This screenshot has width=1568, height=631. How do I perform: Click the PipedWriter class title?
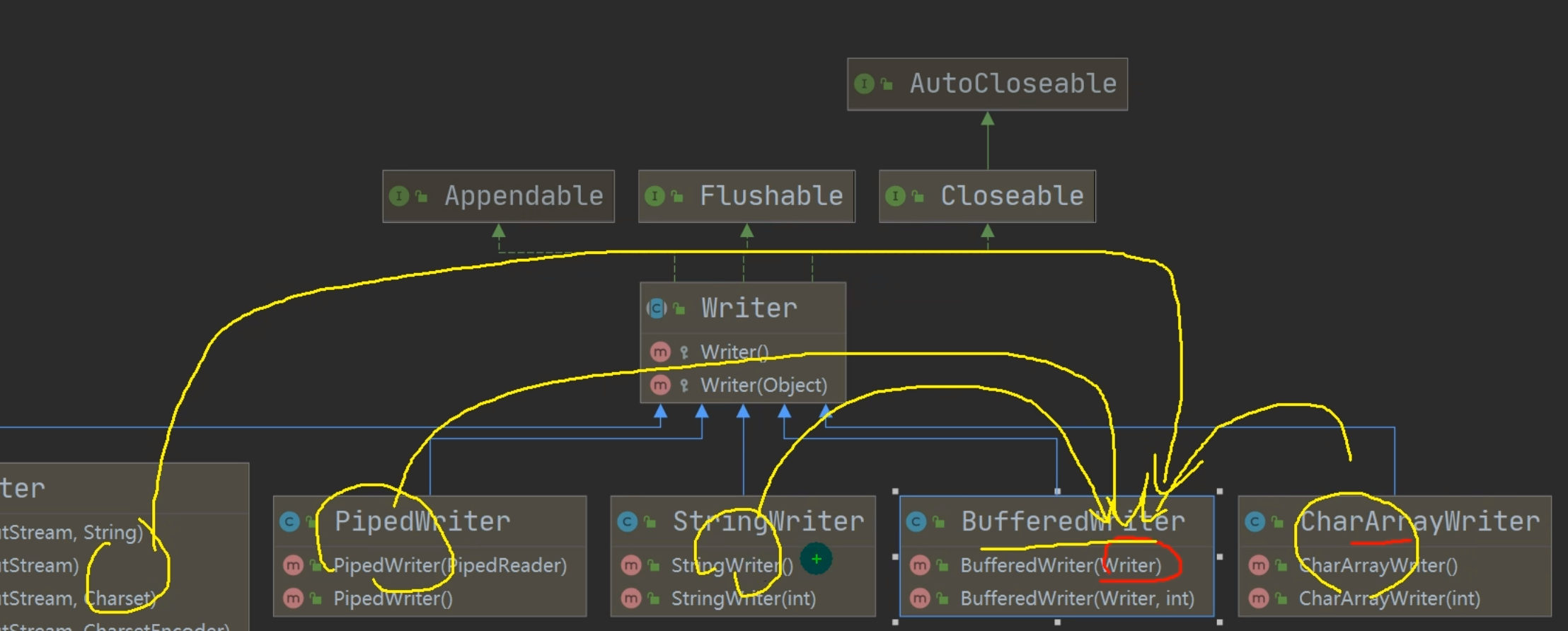pos(422,521)
